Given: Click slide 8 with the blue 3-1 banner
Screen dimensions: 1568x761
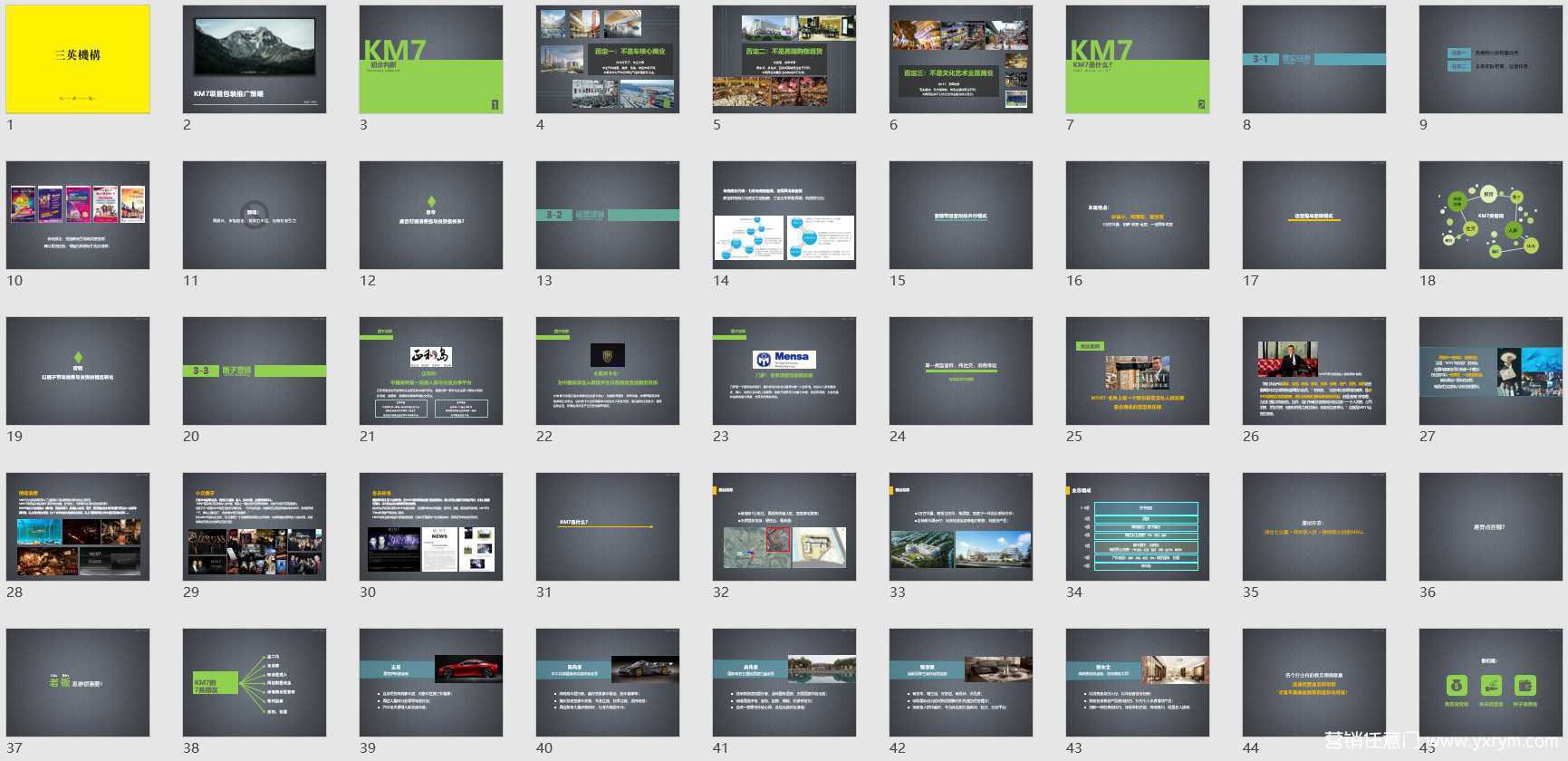Looking at the screenshot, I should coord(1314,59).
